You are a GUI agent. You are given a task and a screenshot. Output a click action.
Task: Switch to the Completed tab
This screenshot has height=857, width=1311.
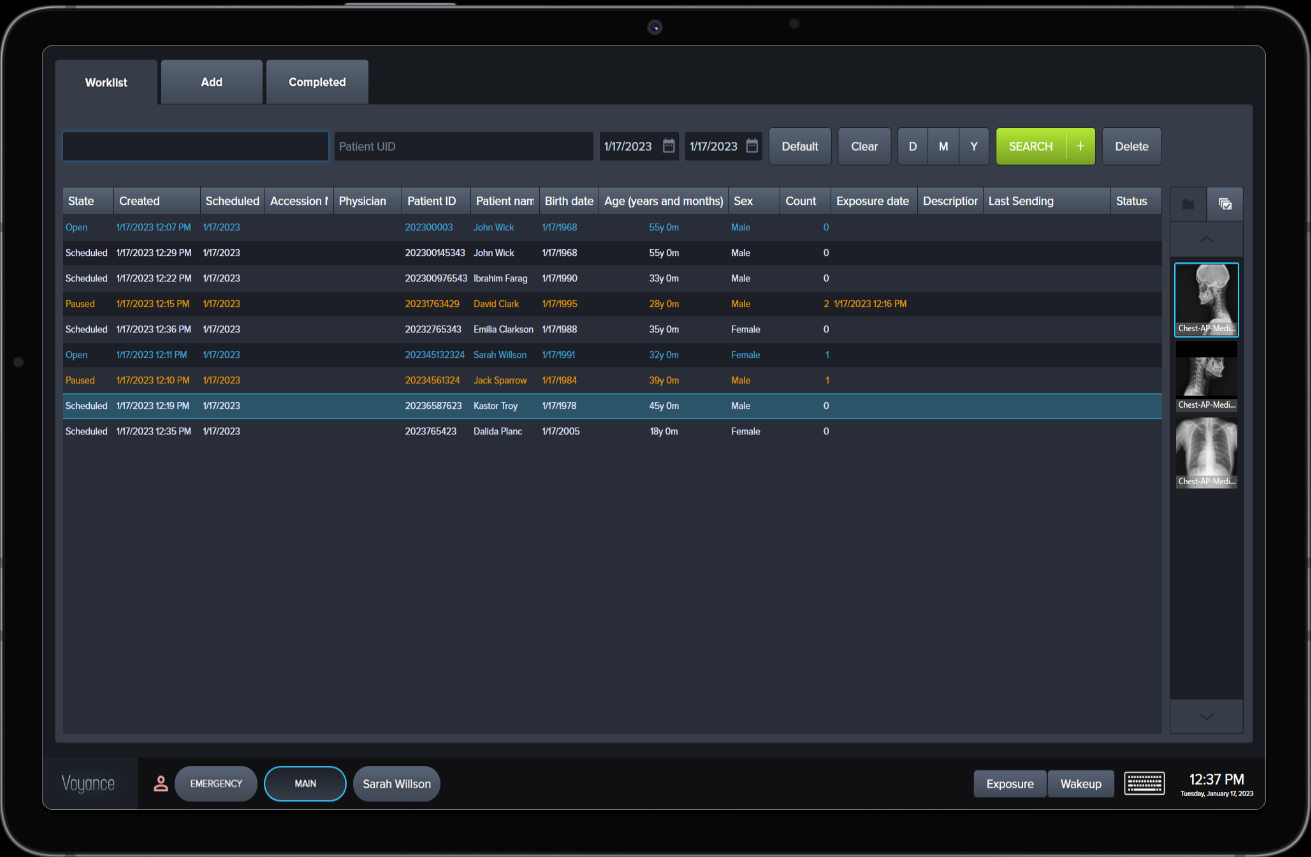point(317,82)
